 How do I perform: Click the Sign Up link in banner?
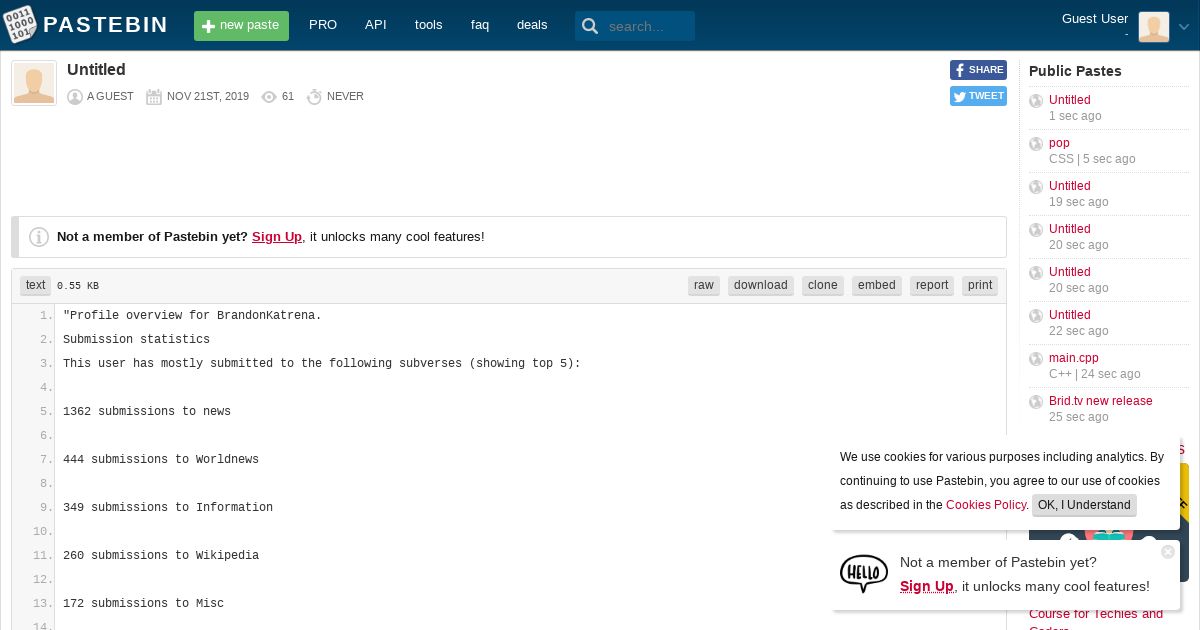point(277,237)
